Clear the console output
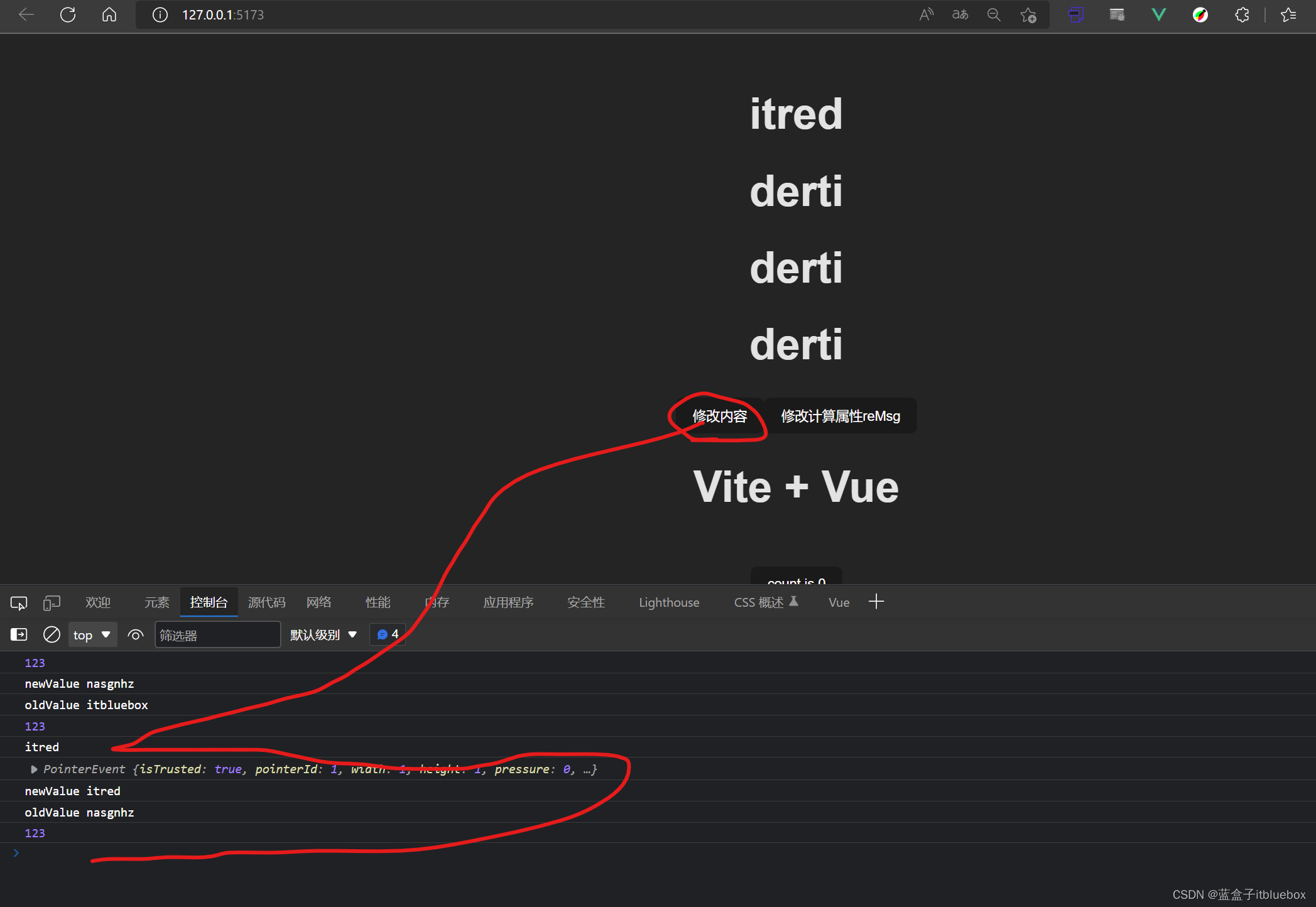Screen dimensions: 1316x907 (52, 634)
